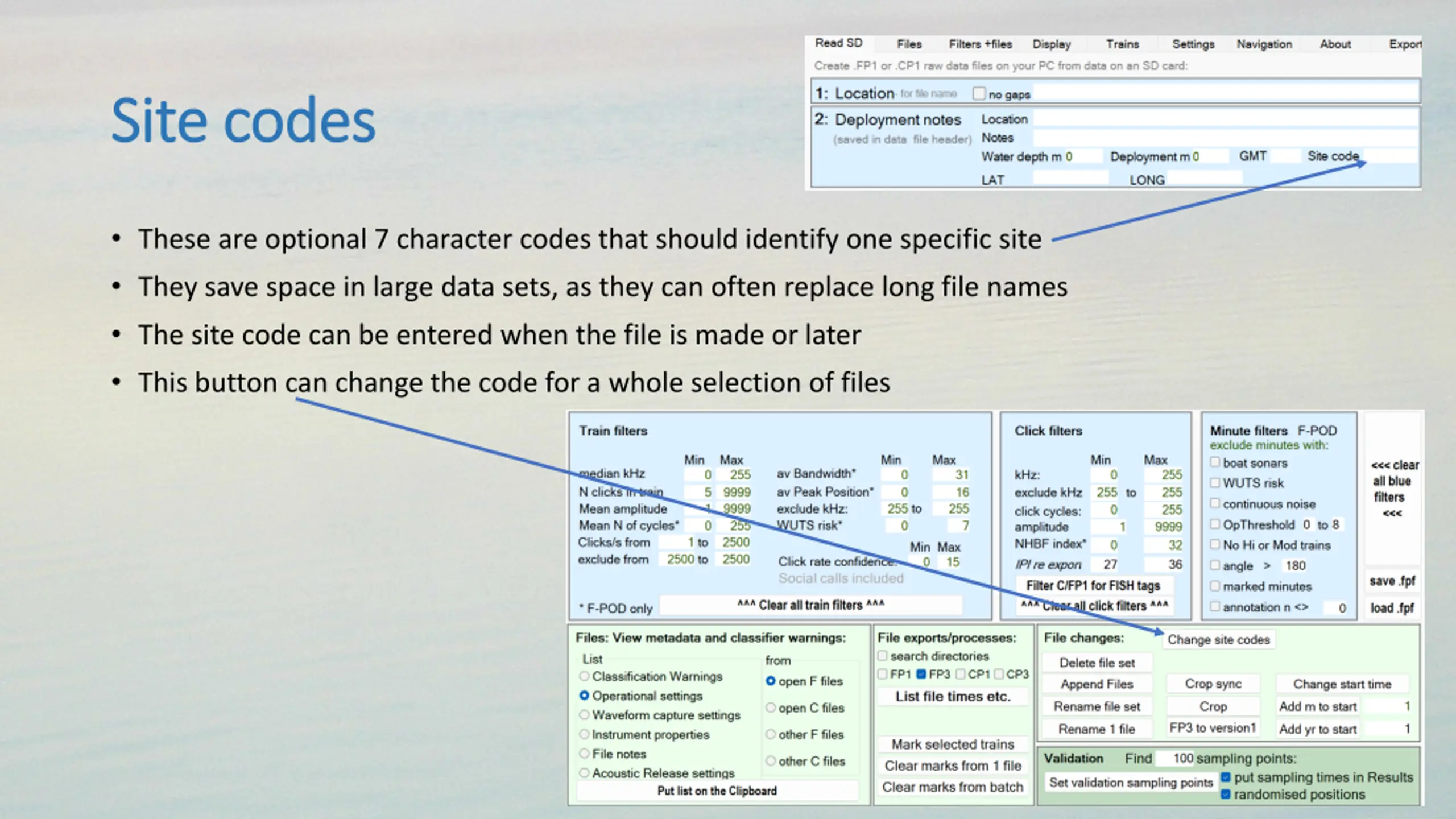
Task: Select the open C files option
Action: [771, 708]
